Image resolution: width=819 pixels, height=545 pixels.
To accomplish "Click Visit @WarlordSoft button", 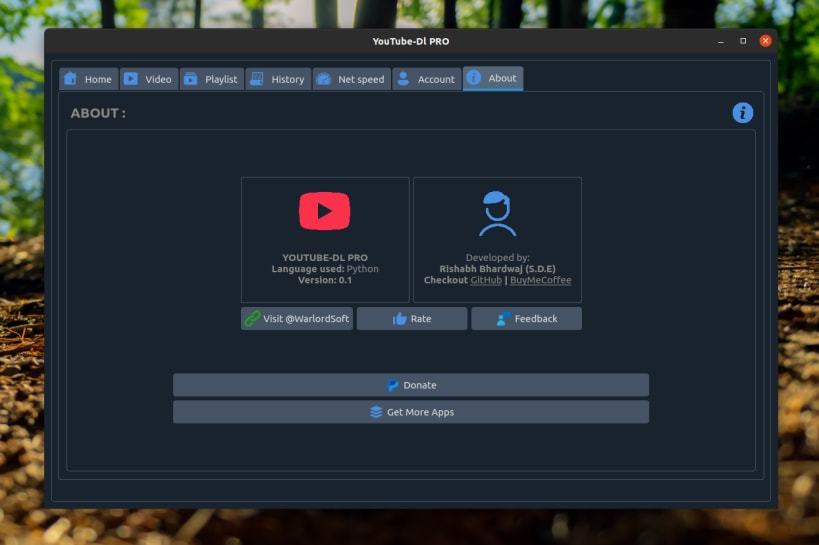I will (297, 319).
